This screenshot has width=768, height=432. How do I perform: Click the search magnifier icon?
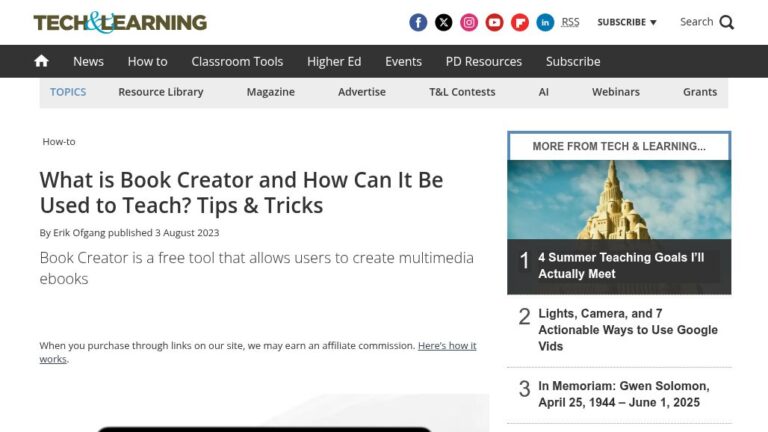click(727, 23)
